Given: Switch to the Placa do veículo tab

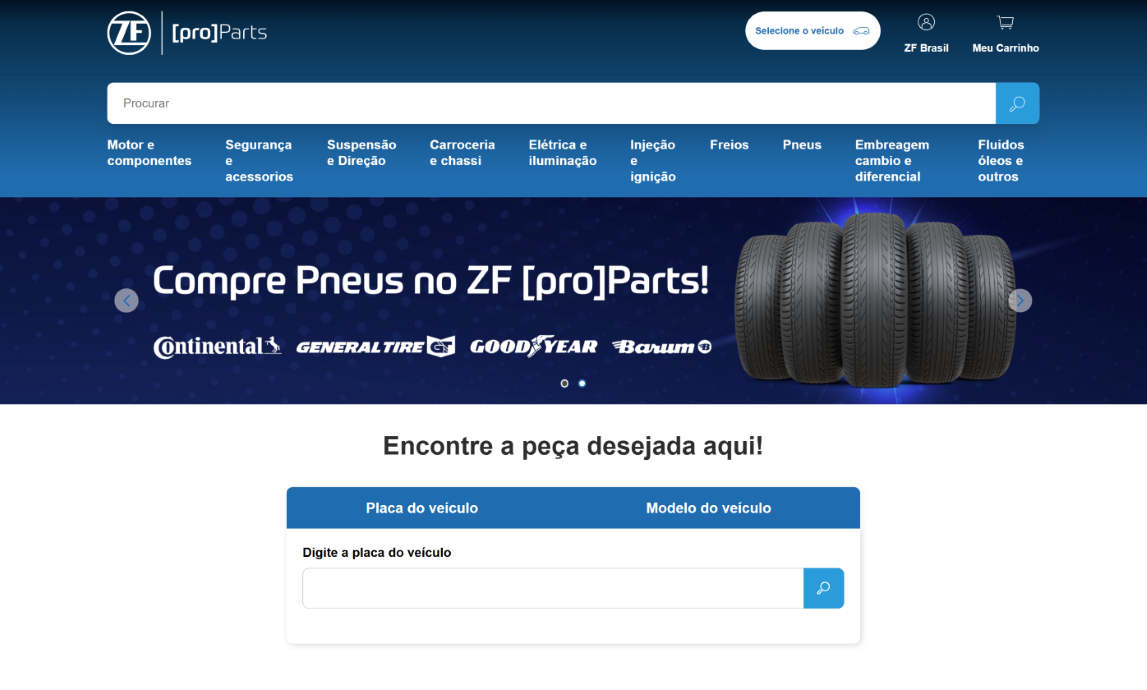Looking at the screenshot, I should point(421,508).
